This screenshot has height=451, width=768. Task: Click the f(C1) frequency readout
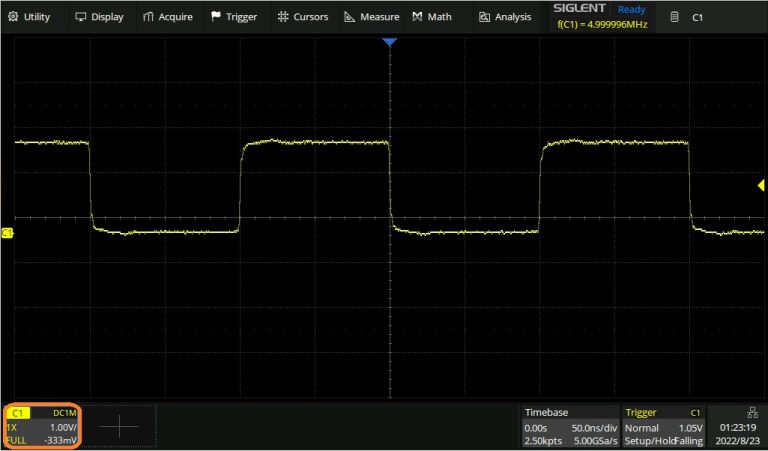tap(601, 25)
